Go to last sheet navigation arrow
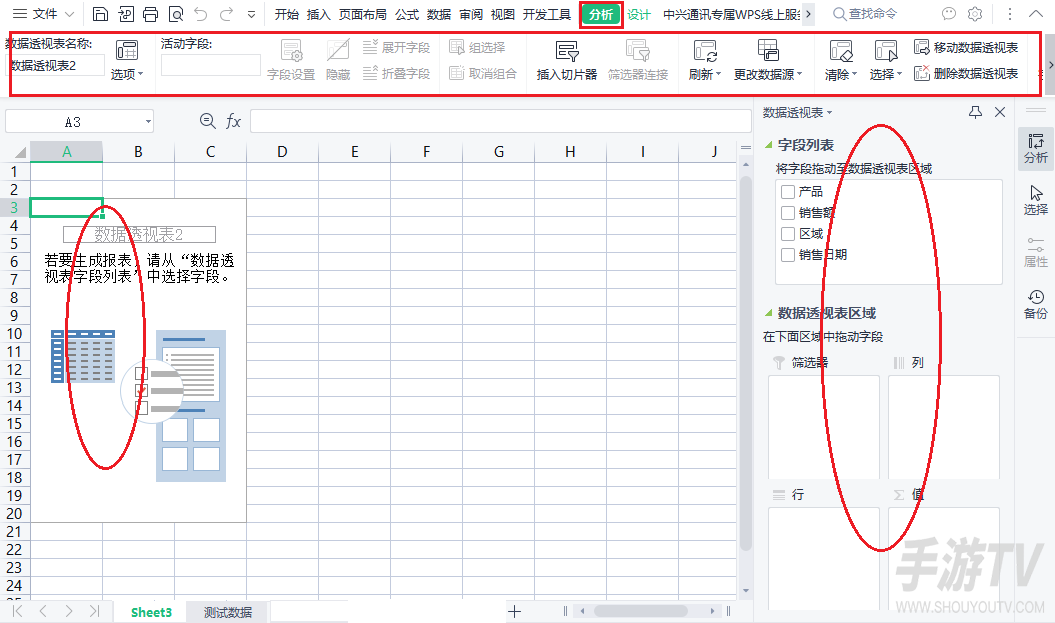The image size is (1055, 623). 94,611
